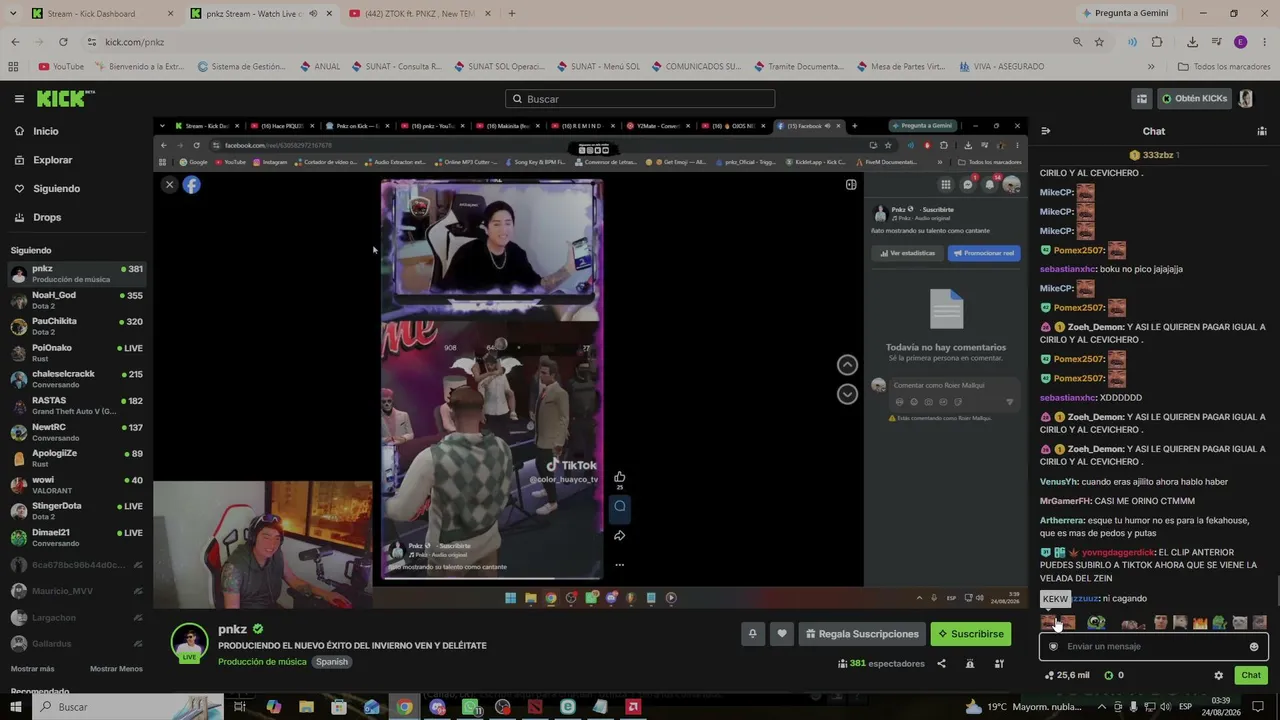Open the Kick dashboard icon beside Obtén KICKs
This screenshot has height=720, width=1280.
tap(1141, 99)
